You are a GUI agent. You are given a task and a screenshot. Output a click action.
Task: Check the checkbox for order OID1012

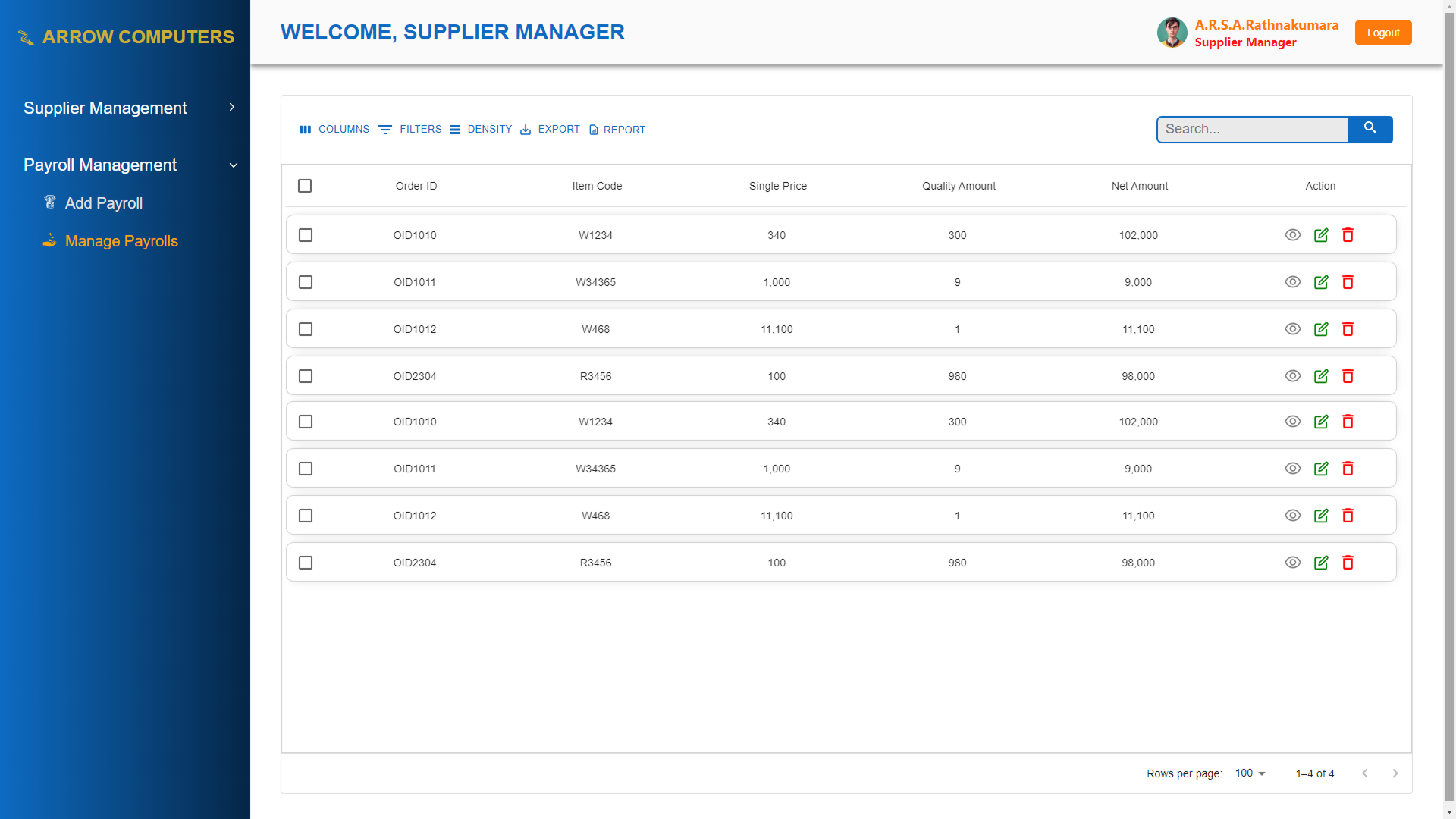pos(306,329)
